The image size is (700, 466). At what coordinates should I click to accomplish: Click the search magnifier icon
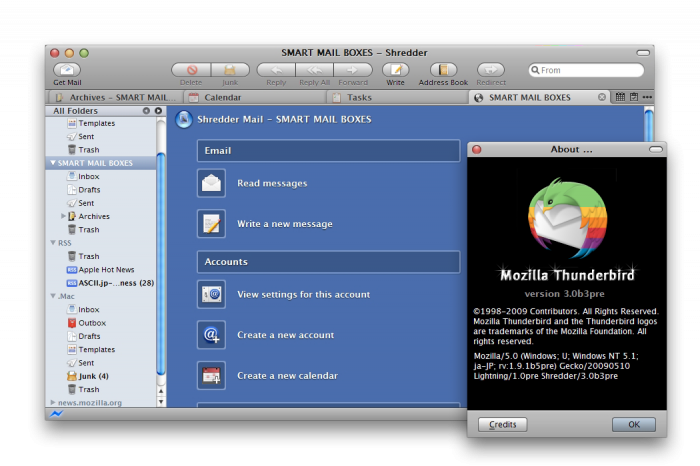[535, 70]
